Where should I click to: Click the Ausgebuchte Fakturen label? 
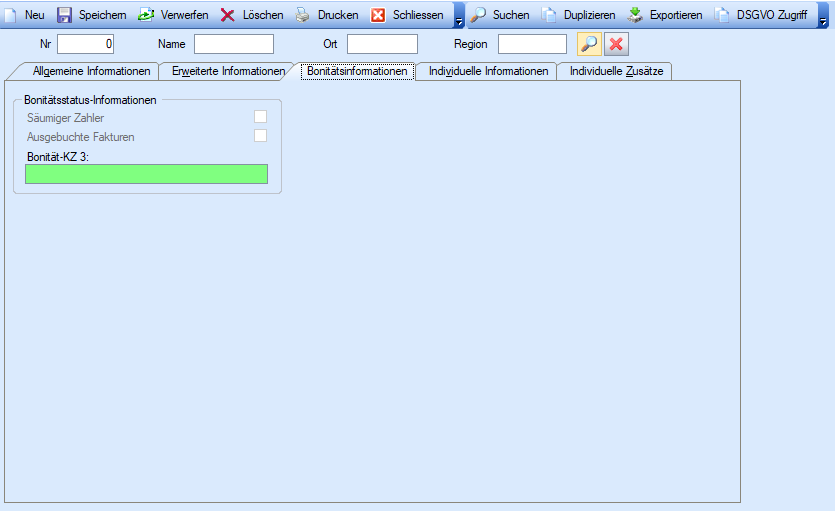80,137
